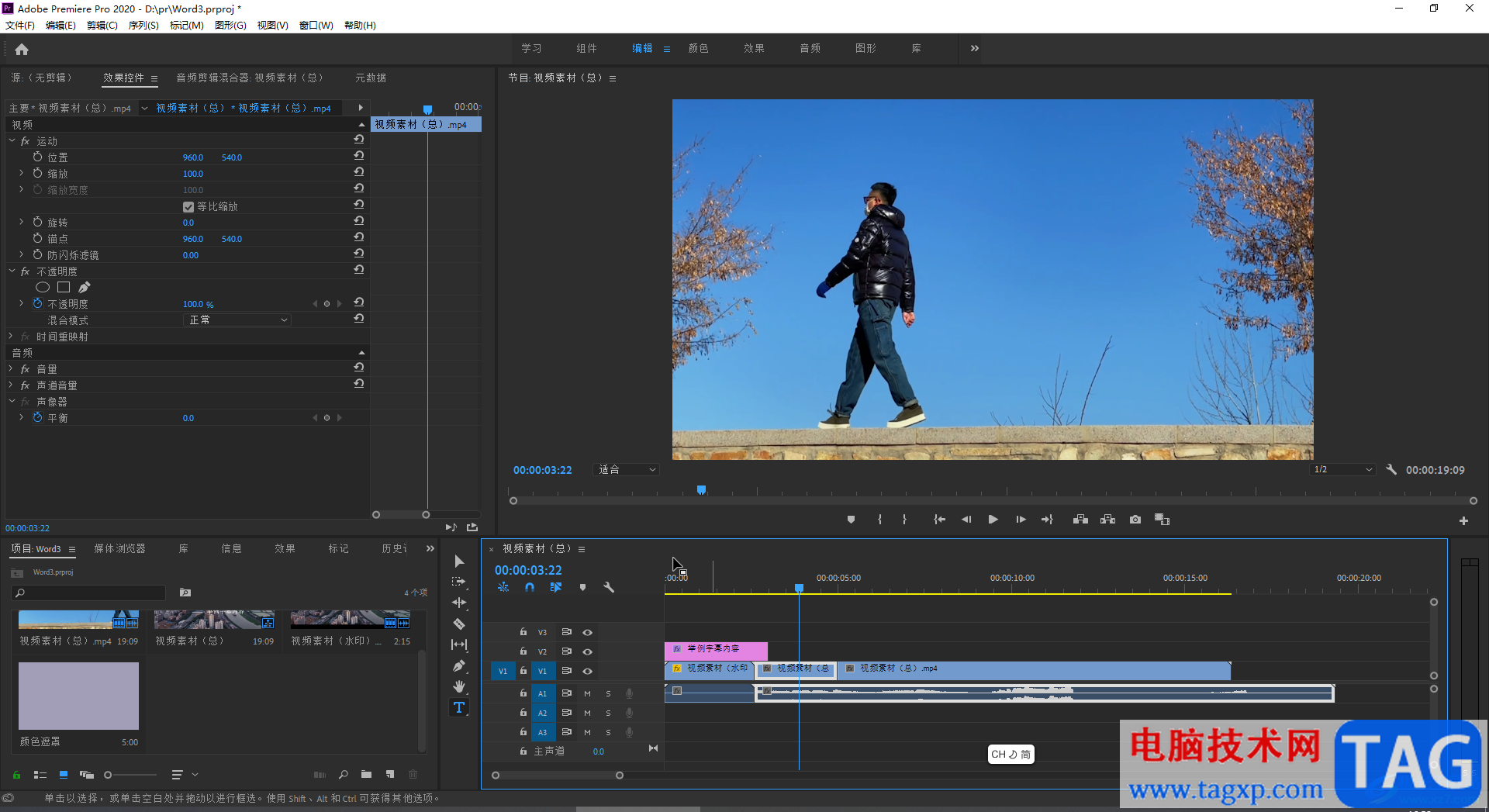Show more workspaces overflow chevron
Image resolution: width=1489 pixels, height=812 pixels.
coord(975,49)
